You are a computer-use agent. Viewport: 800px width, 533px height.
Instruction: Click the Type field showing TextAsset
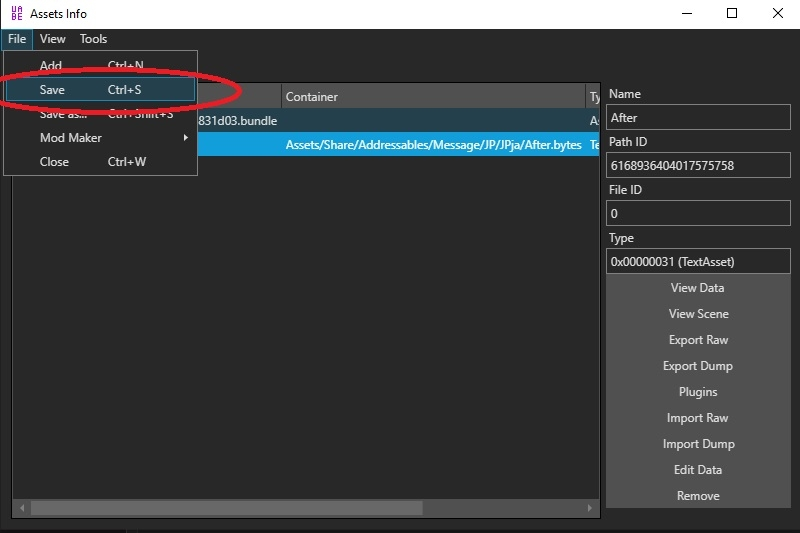click(698, 262)
